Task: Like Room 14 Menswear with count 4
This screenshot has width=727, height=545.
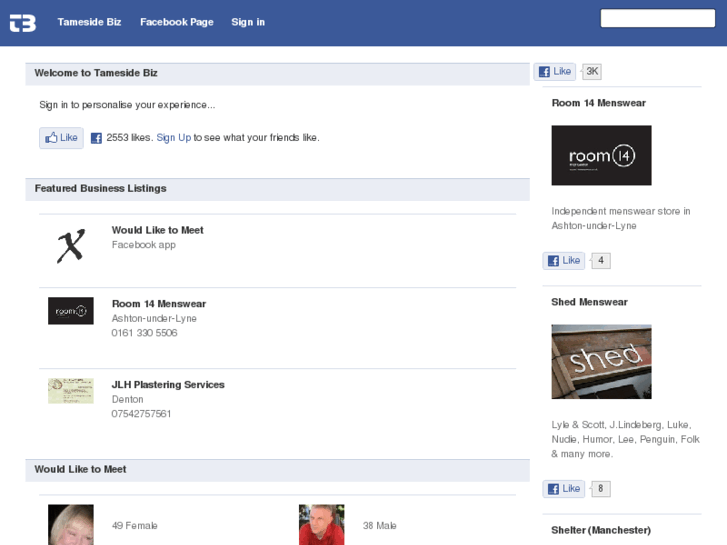Action: click(x=564, y=261)
